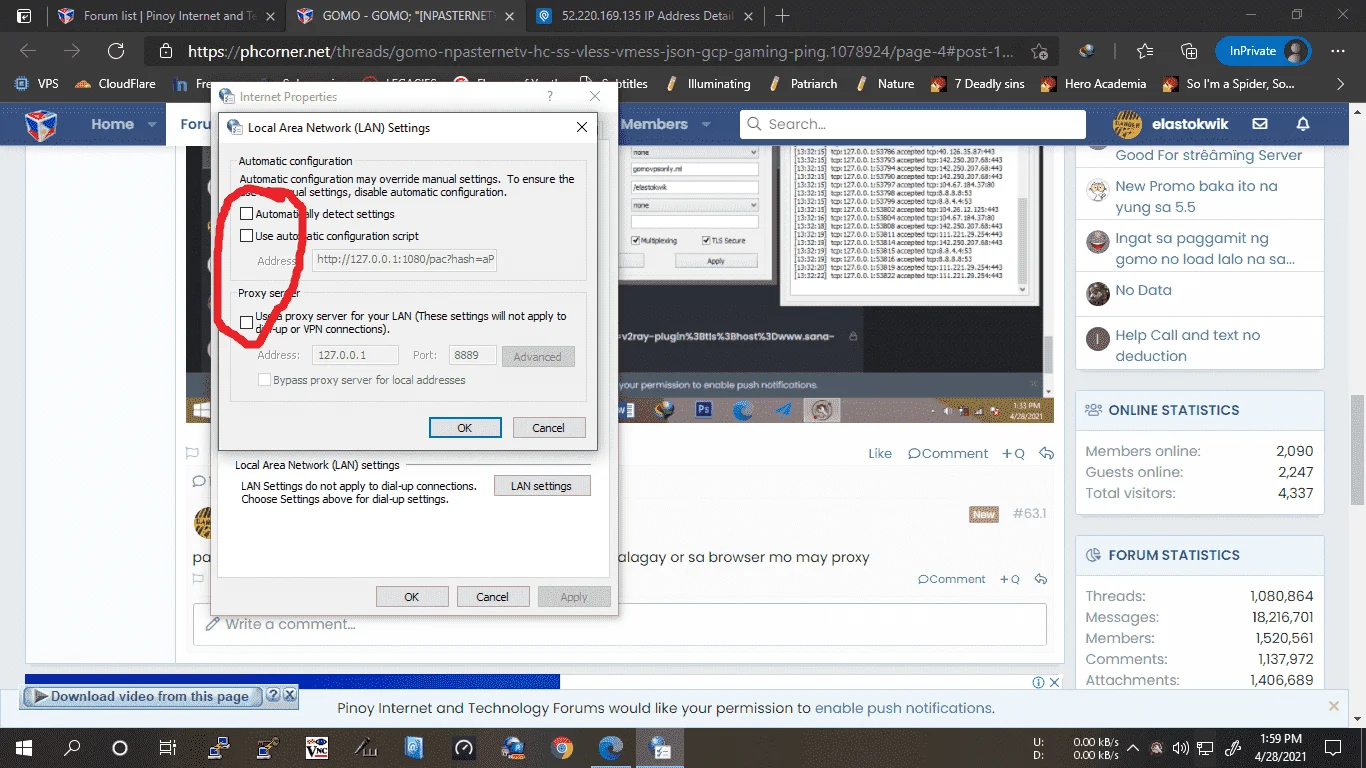Open the Windows Action Center

click(1333, 748)
